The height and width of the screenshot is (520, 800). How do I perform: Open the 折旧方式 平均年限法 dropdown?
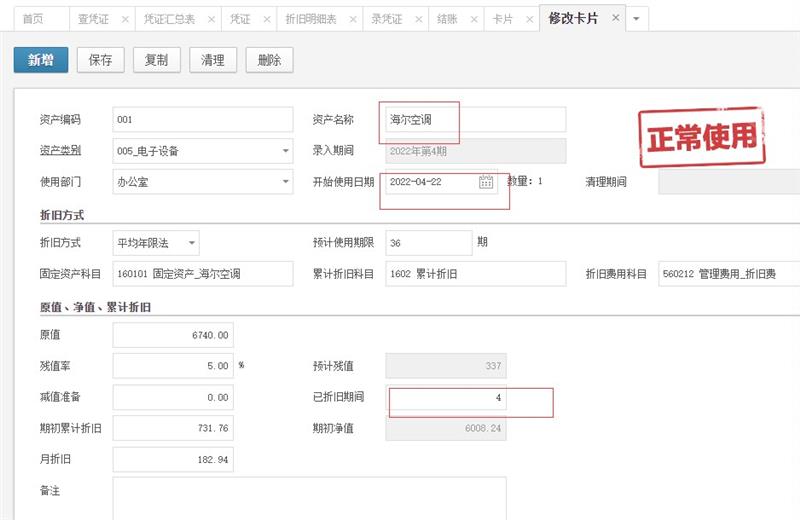click(191, 243)
